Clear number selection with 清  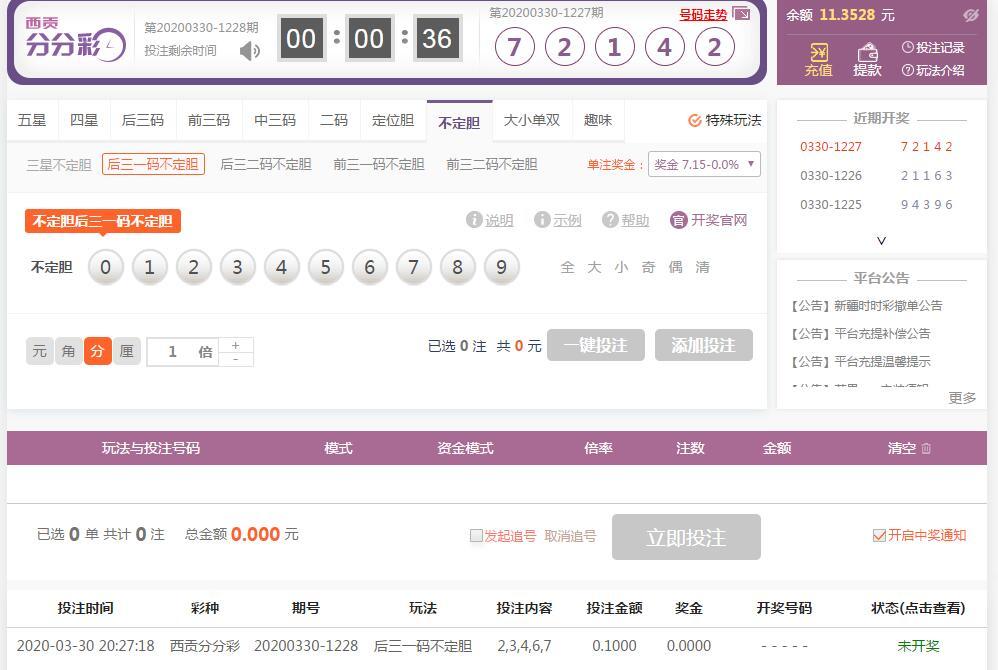703,267
